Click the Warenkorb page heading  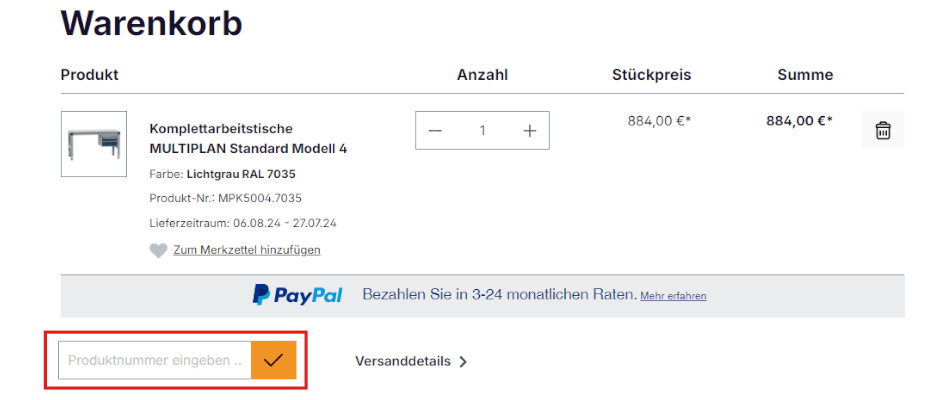pos(151,23)
